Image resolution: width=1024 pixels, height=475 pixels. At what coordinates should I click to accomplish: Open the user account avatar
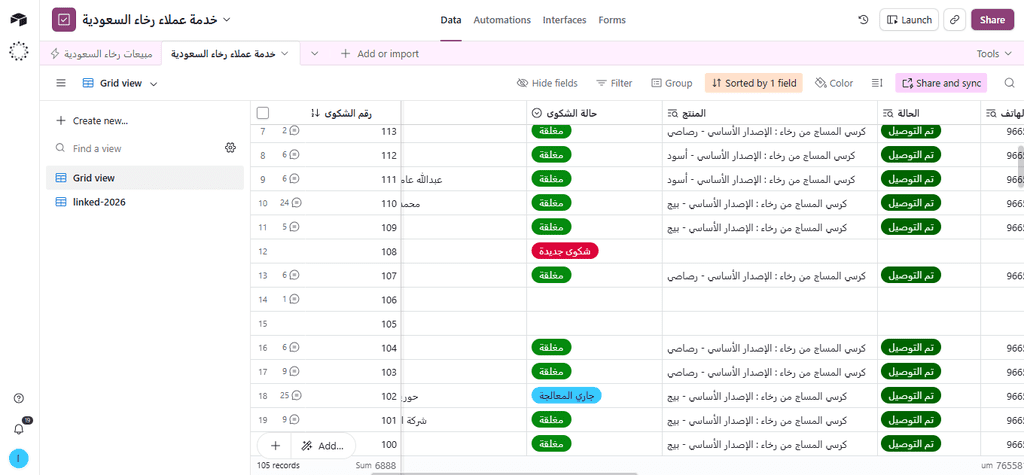point(19,459)
